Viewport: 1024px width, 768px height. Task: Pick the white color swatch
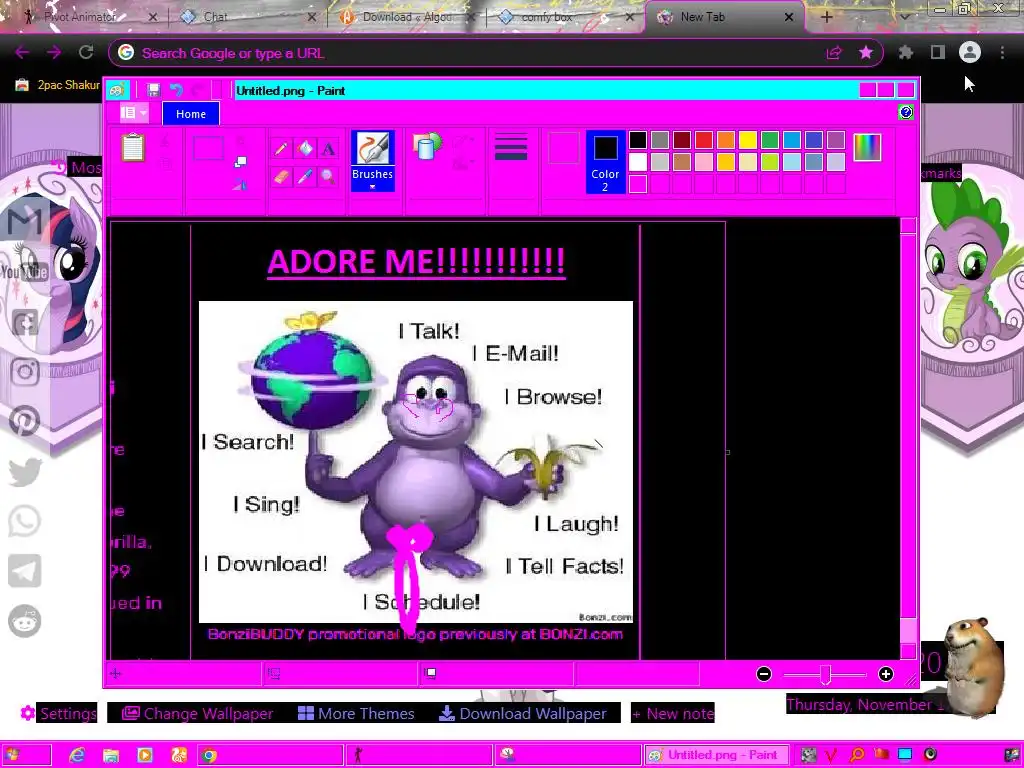tap(638, 162)
